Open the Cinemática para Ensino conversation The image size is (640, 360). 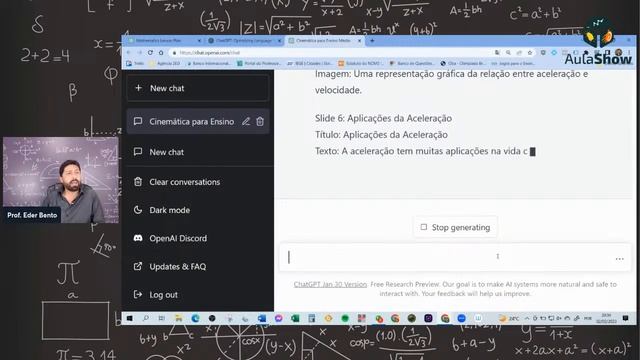pyautogui.click(x=198, y=122)
